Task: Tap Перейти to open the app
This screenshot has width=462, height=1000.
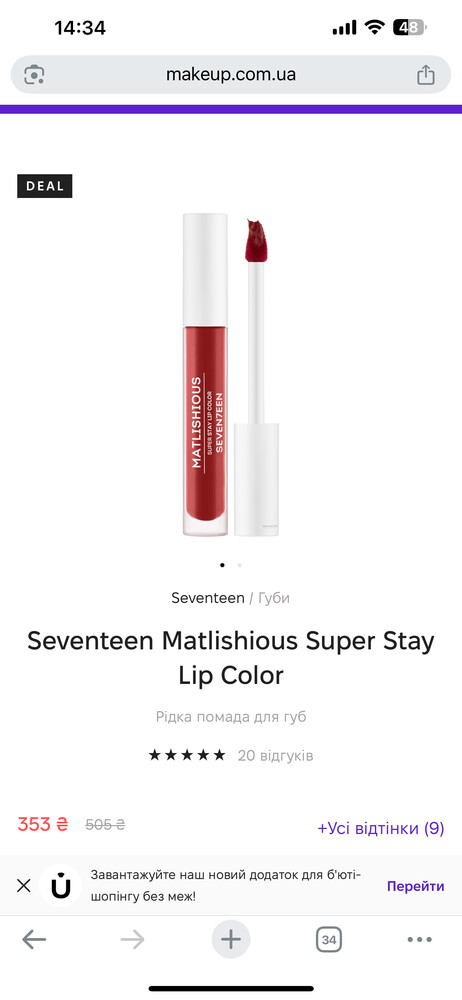Action: point(415,886)
